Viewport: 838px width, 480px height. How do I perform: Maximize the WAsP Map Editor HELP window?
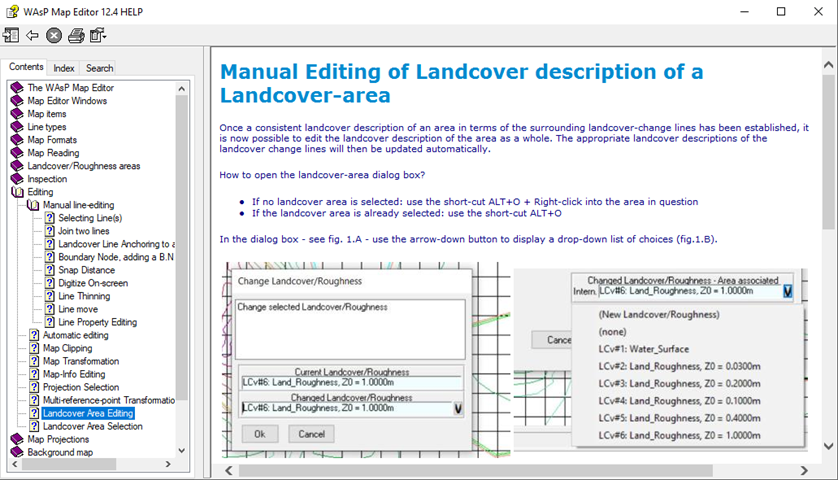click(781, 11)
